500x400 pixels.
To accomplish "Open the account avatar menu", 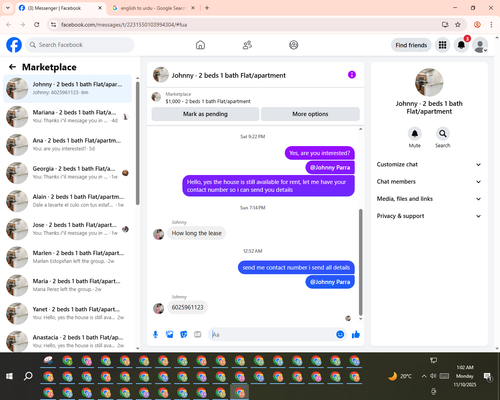I will 480,45.
